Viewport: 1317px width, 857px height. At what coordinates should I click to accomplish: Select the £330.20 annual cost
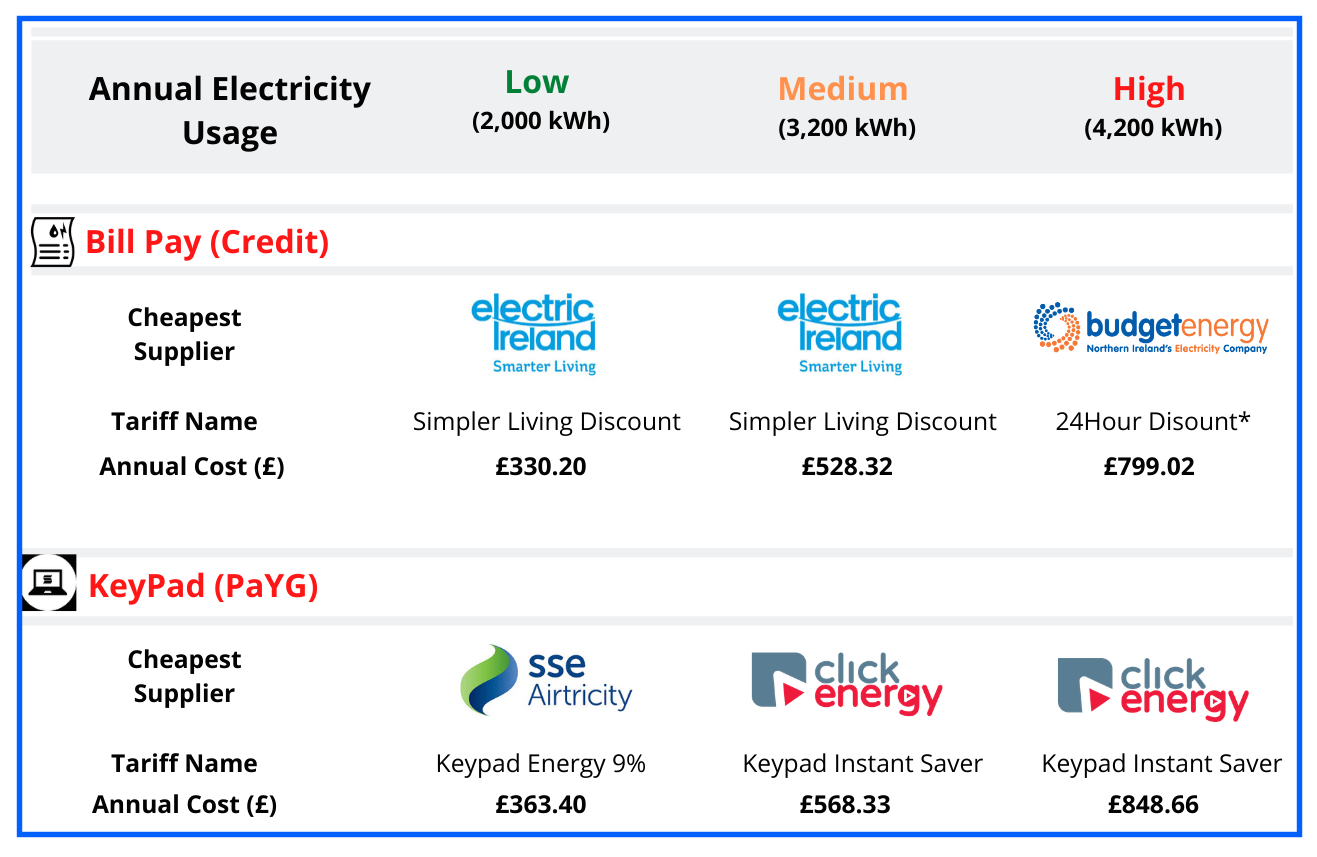click(541, 466)
